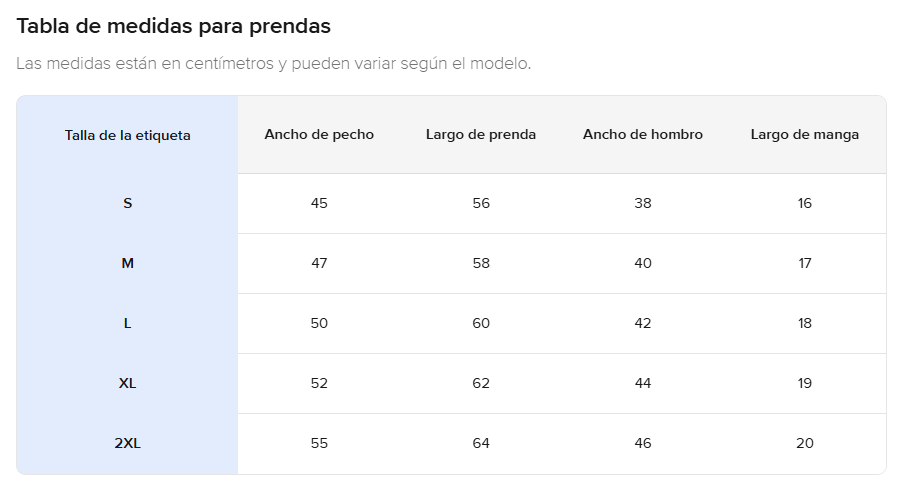904x485 pixels.
Task: Select the "Largo de manga" column header
Action: [805, 134]
